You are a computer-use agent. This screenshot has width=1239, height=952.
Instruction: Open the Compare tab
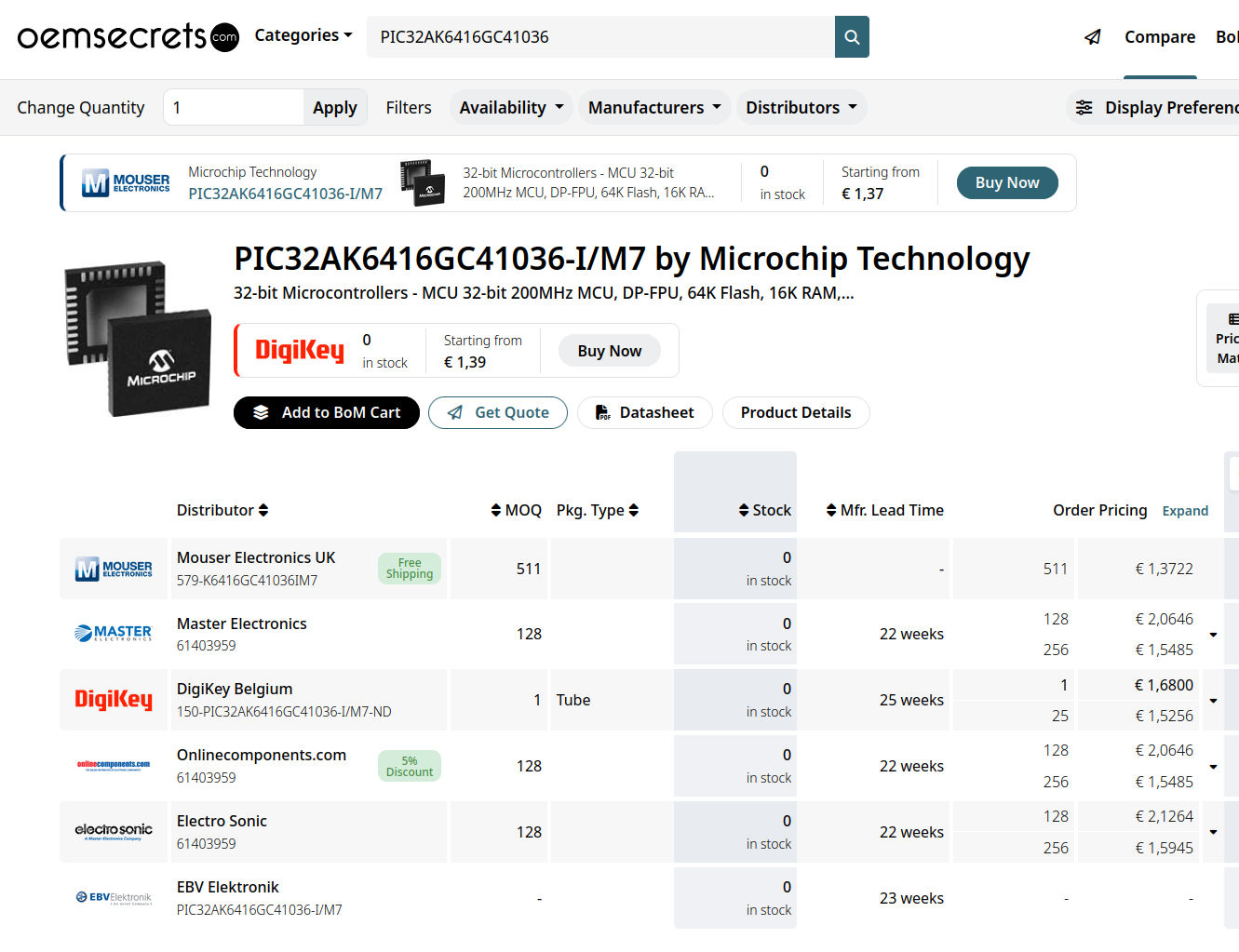1160,37
